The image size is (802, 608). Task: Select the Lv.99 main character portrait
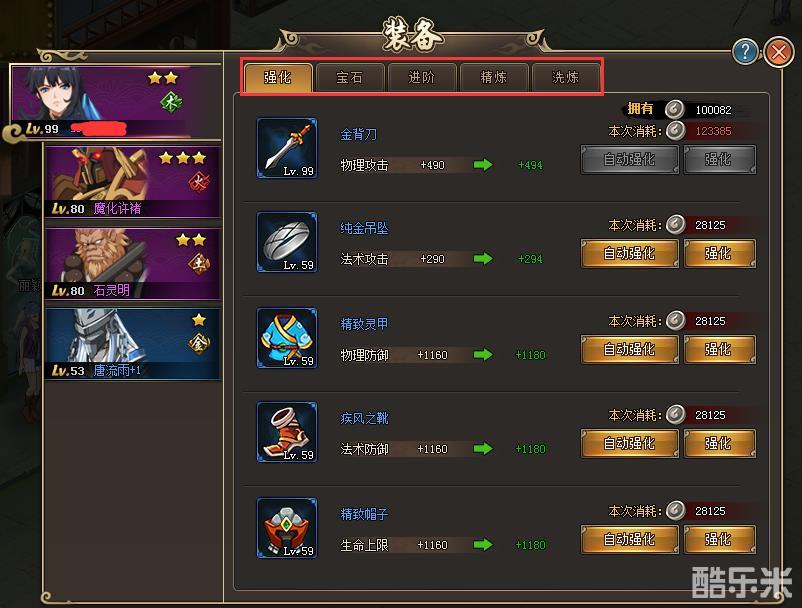tap(117, 102)
